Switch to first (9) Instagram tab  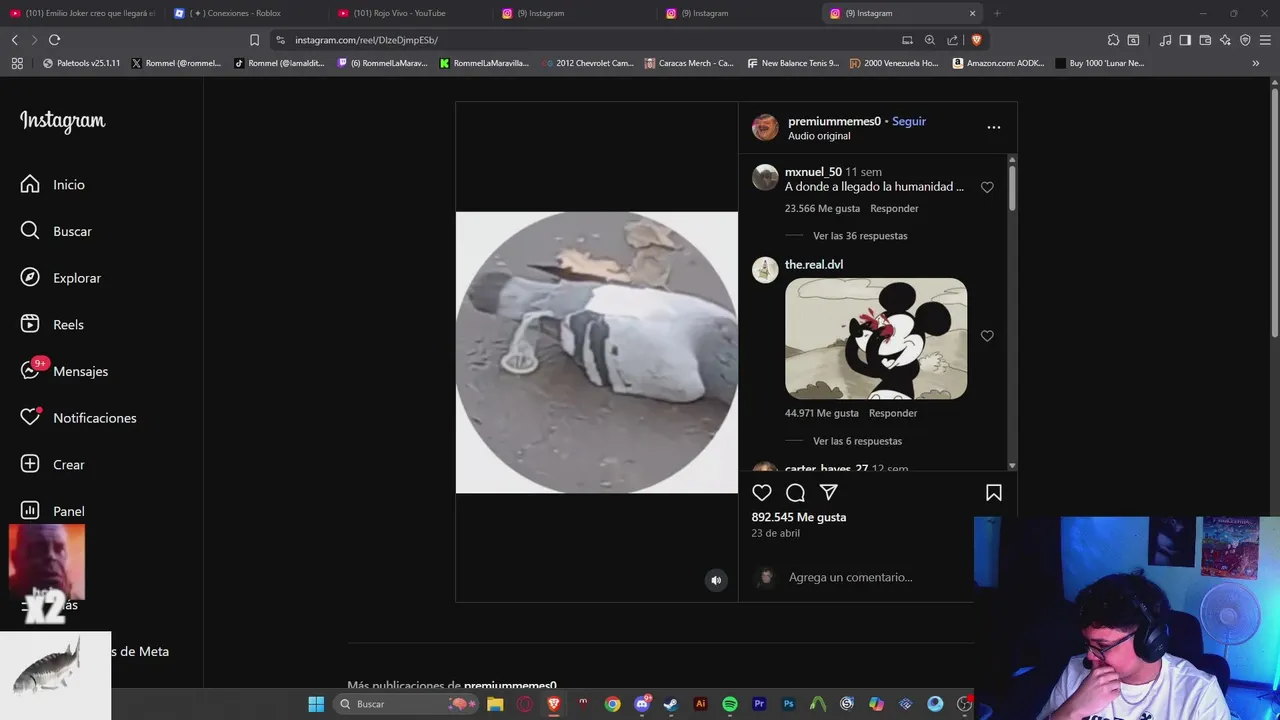click(572, 13)
